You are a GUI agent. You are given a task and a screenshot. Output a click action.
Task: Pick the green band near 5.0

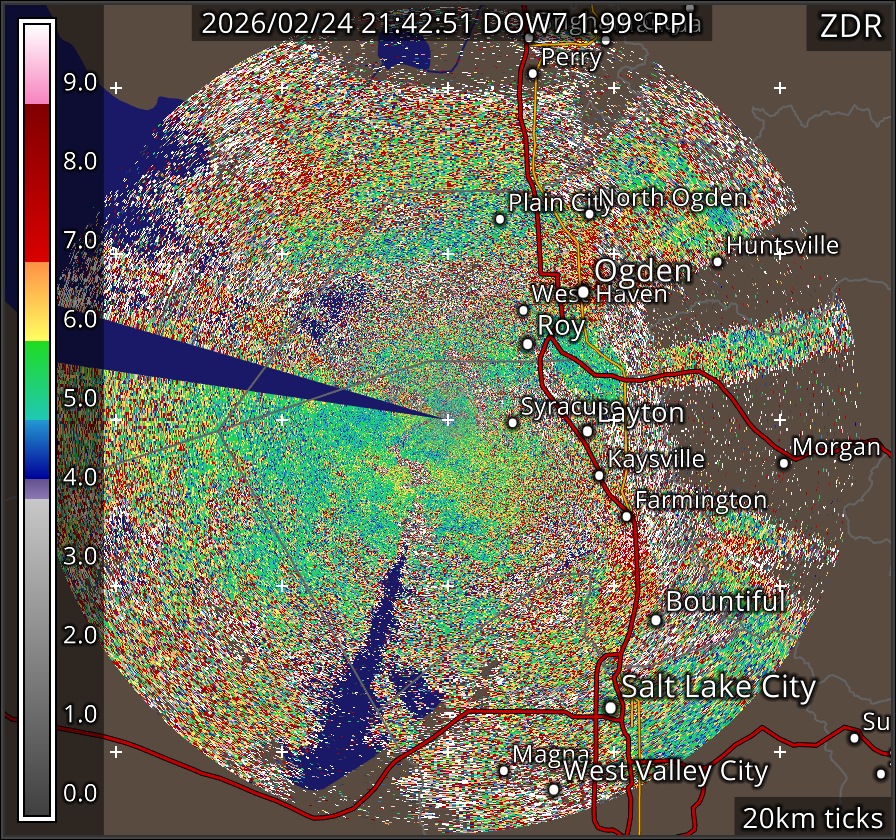[x=37, y=380]
